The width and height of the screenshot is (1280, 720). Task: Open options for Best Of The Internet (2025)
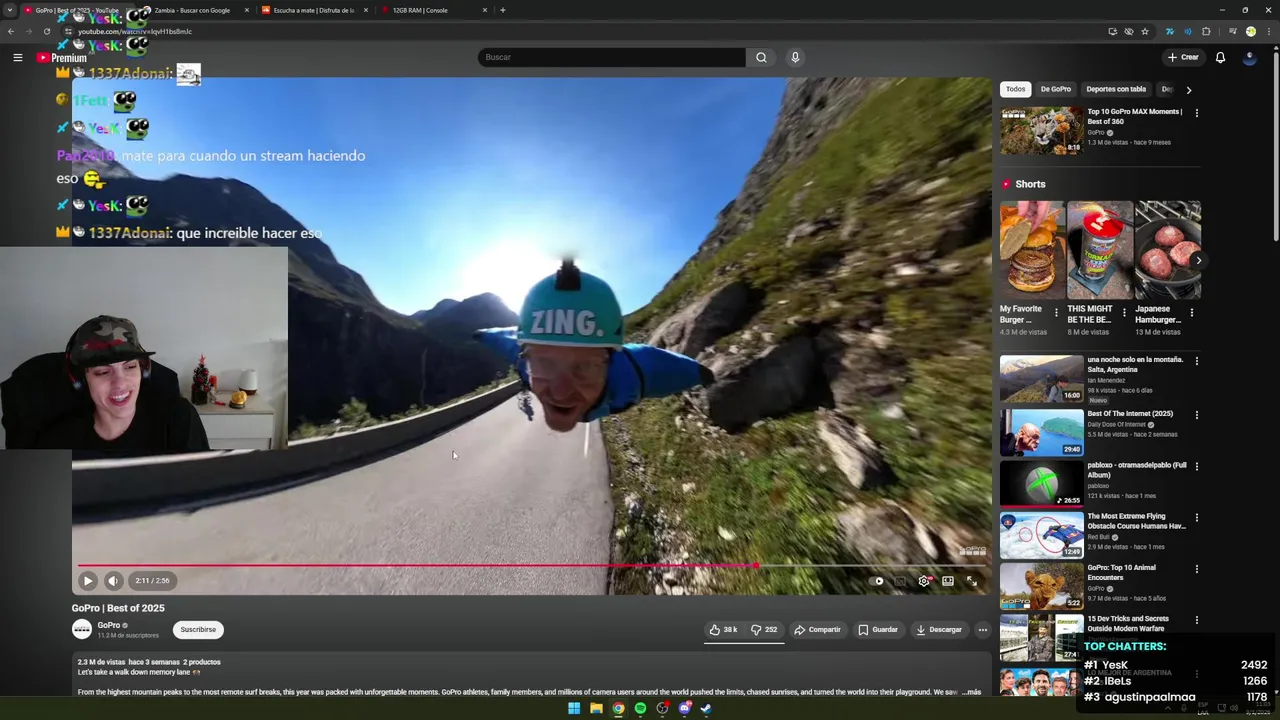[x=1196, y=415]
